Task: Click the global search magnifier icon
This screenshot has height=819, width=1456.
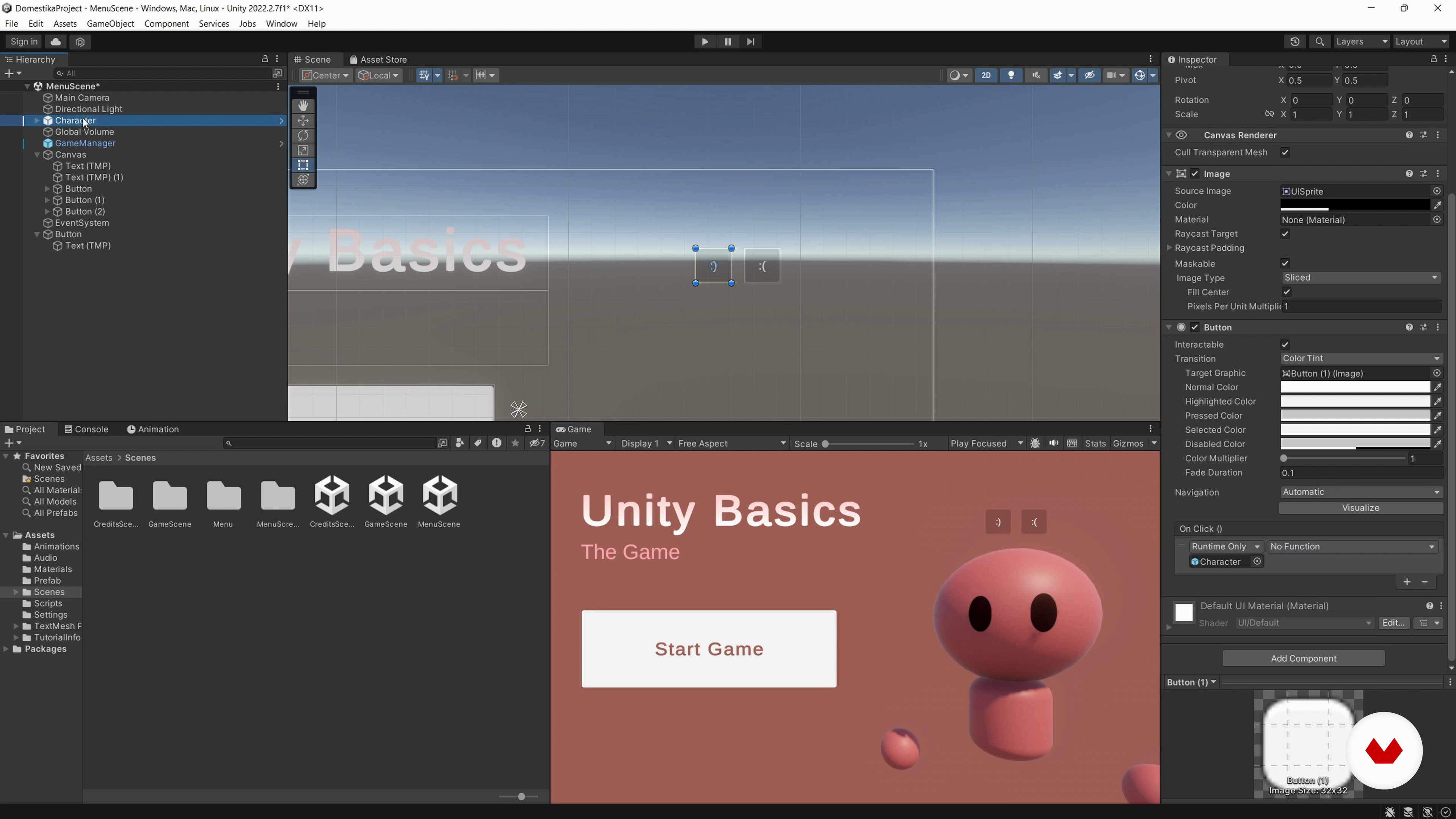Action: click(x=1319, y=41)
